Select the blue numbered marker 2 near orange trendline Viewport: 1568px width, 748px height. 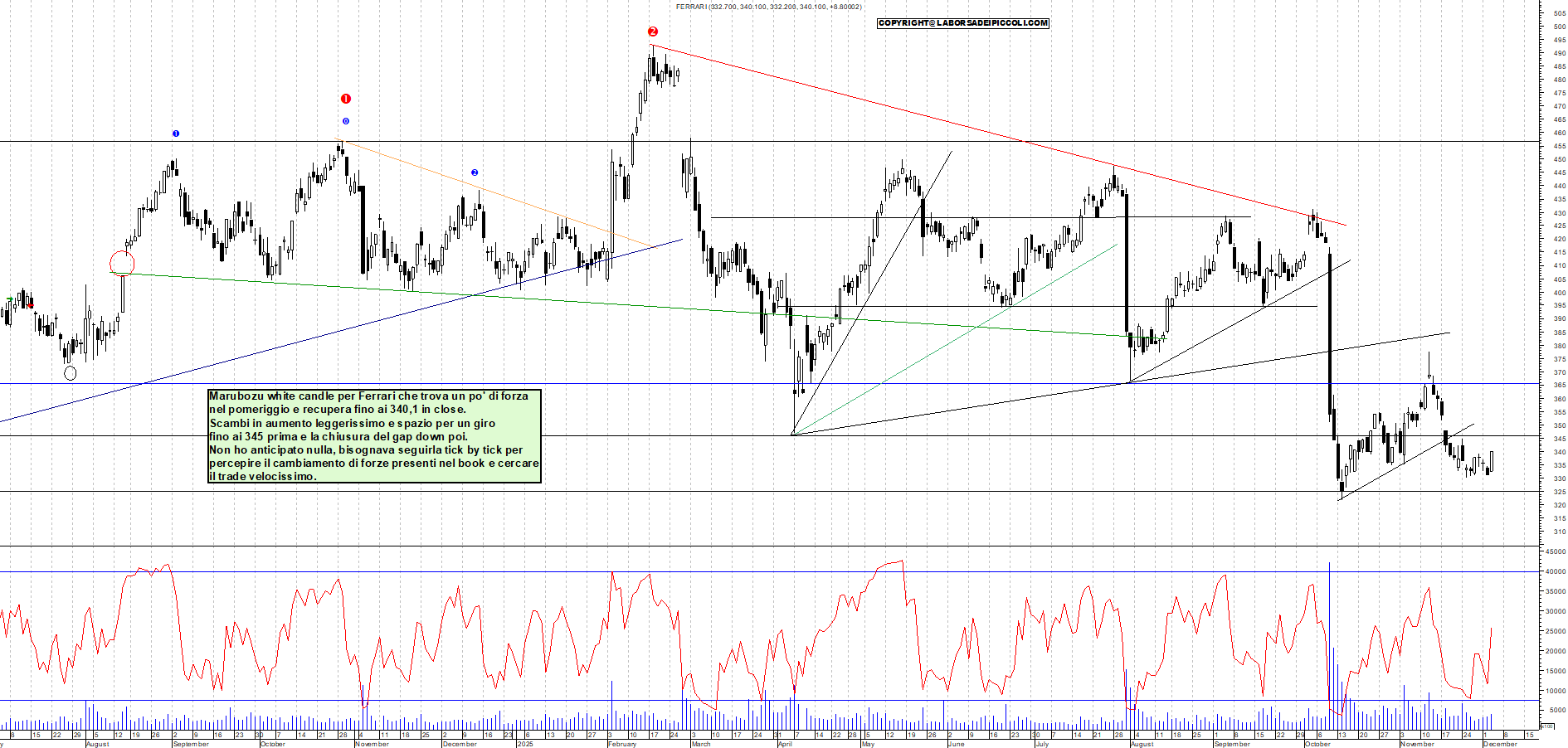tap(473, 172)
